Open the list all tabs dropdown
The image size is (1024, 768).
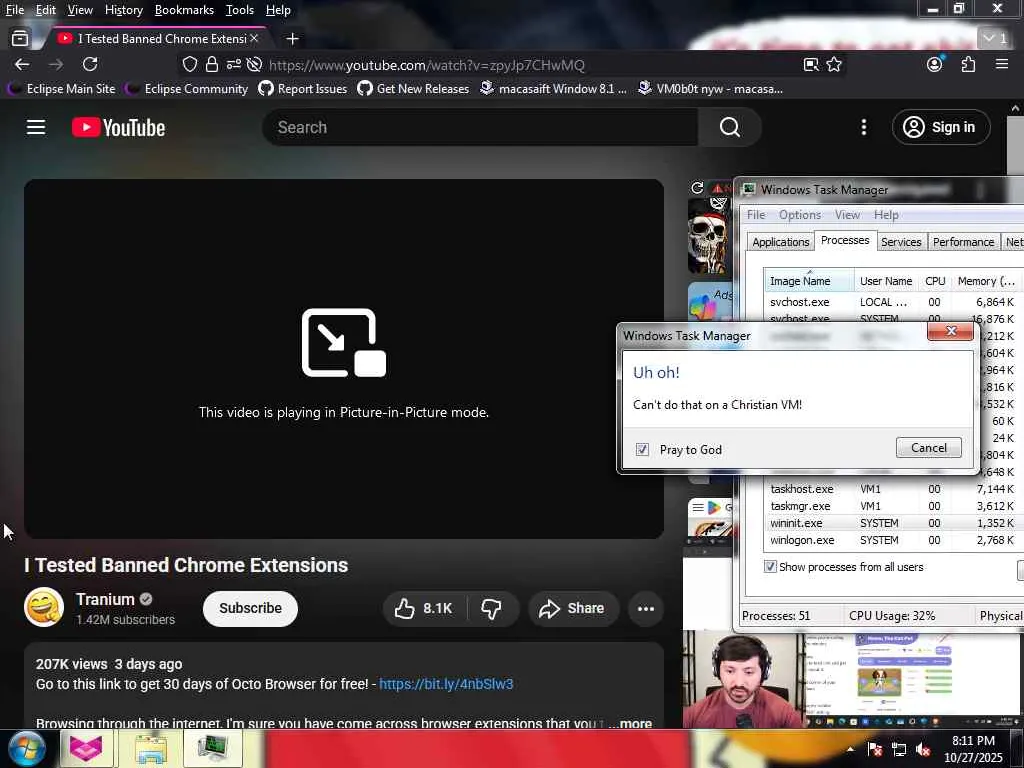point(996,39)
